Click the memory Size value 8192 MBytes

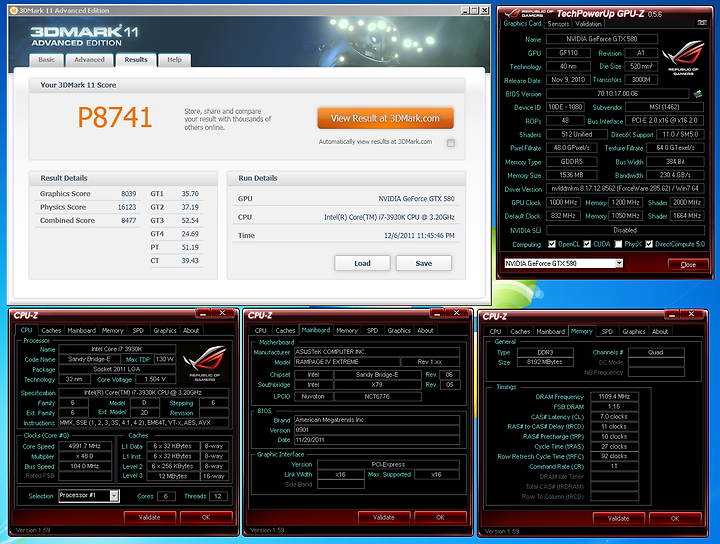click(x=545, y=362)
